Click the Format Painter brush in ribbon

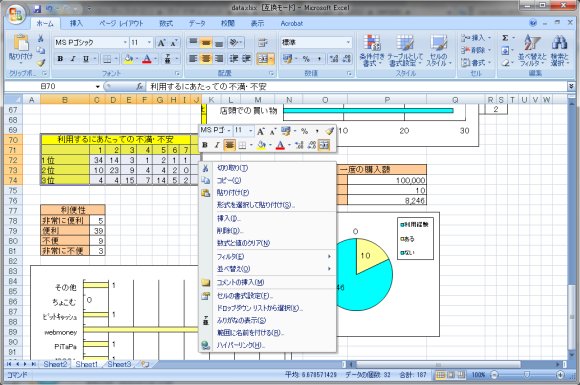coord(40,63)
